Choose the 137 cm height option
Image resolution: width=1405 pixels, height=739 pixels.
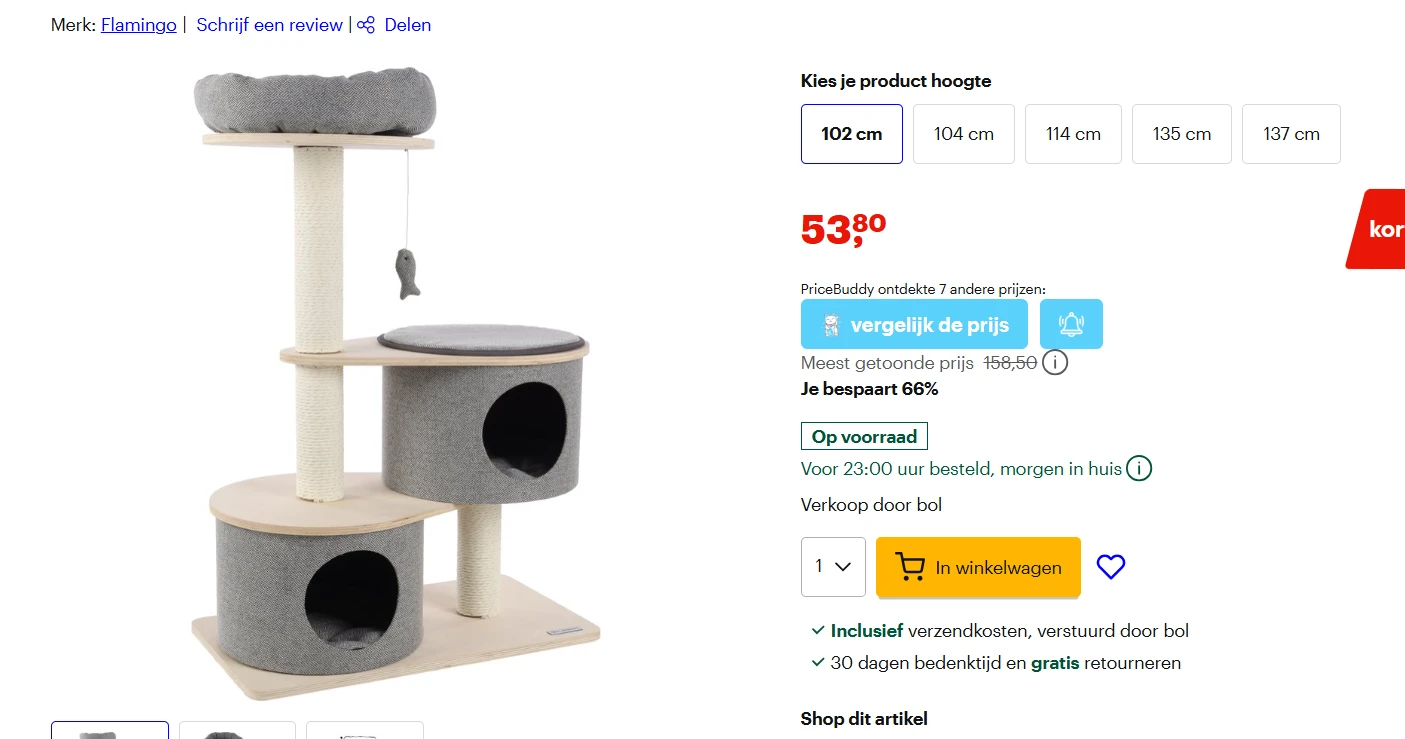click(1291, 134)
